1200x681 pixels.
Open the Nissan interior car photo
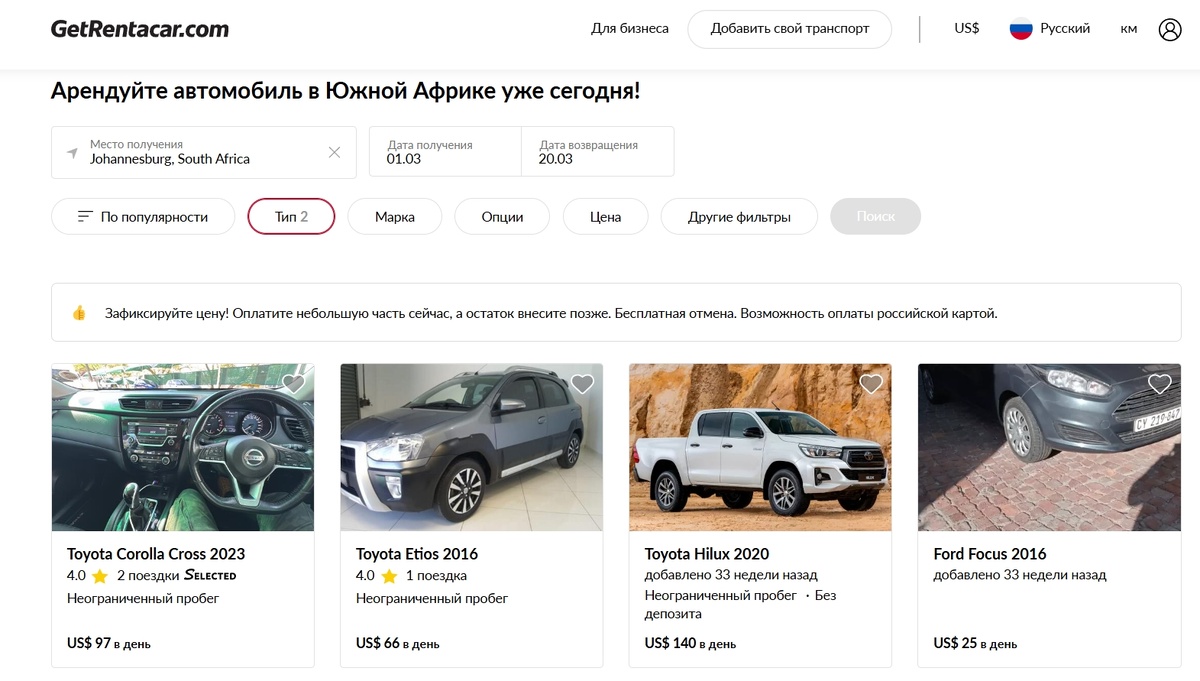183,447
